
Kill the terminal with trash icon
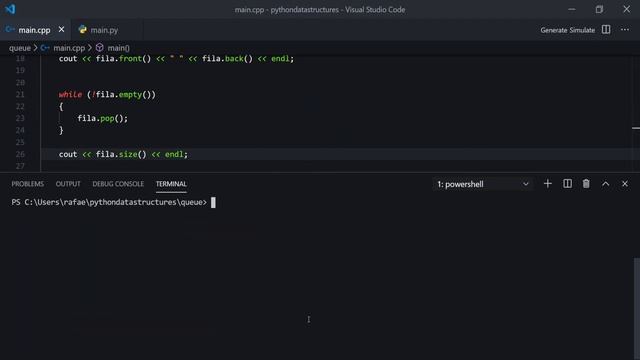586,184
